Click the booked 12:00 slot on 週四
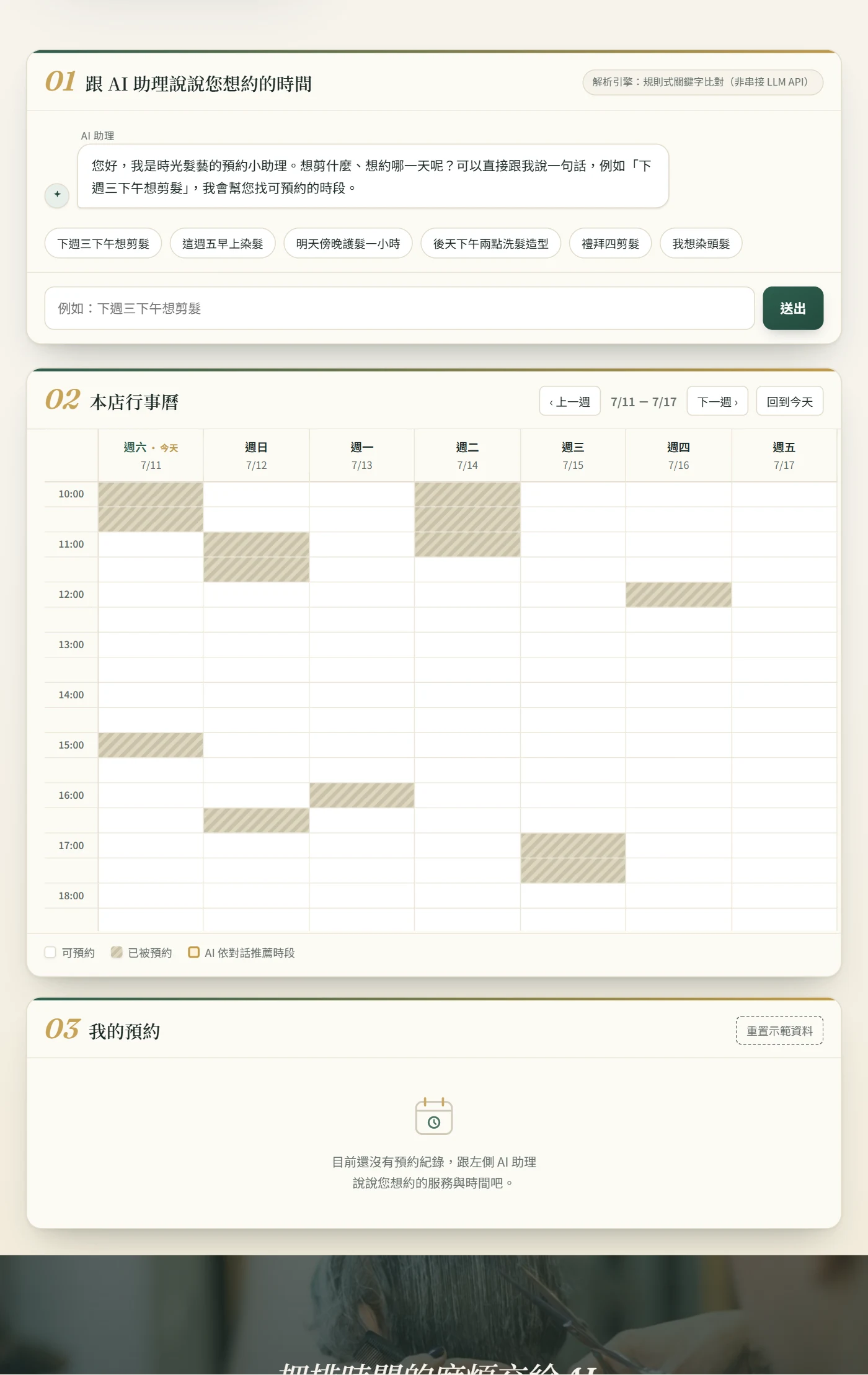Image resolution: width=868 pixels, height=1375 pixels. 678,594
